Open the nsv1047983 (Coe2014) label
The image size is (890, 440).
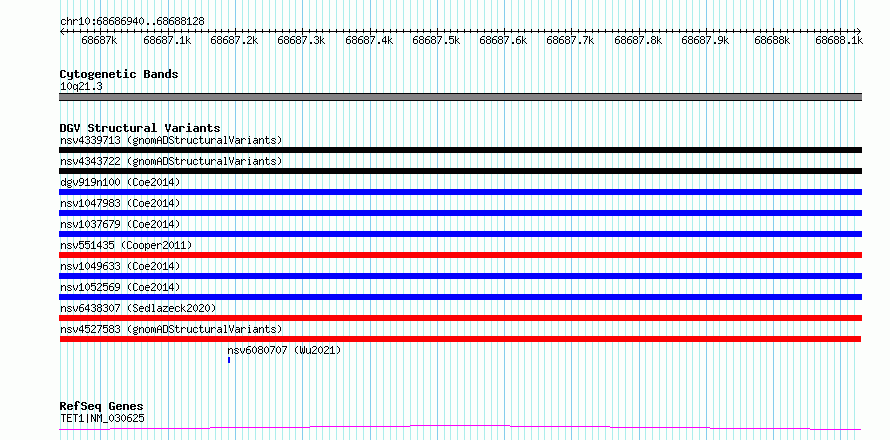pyautogui.click(x=120, y=203)
